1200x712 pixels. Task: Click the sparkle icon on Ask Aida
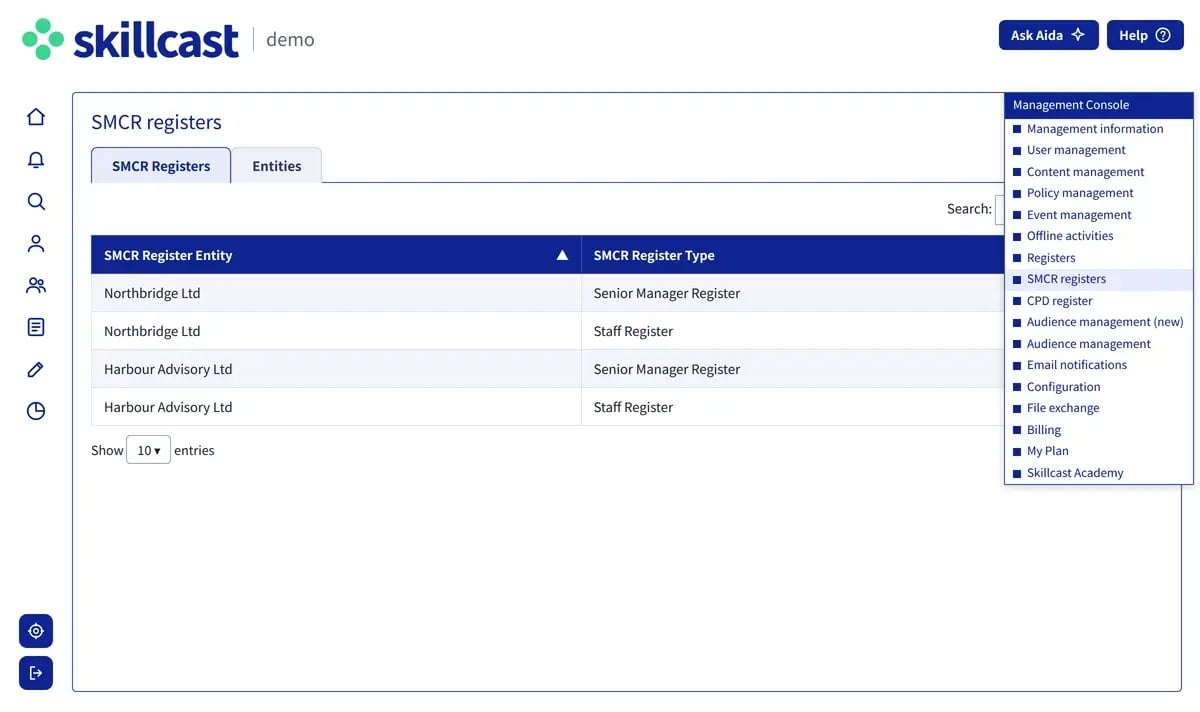1078,35
